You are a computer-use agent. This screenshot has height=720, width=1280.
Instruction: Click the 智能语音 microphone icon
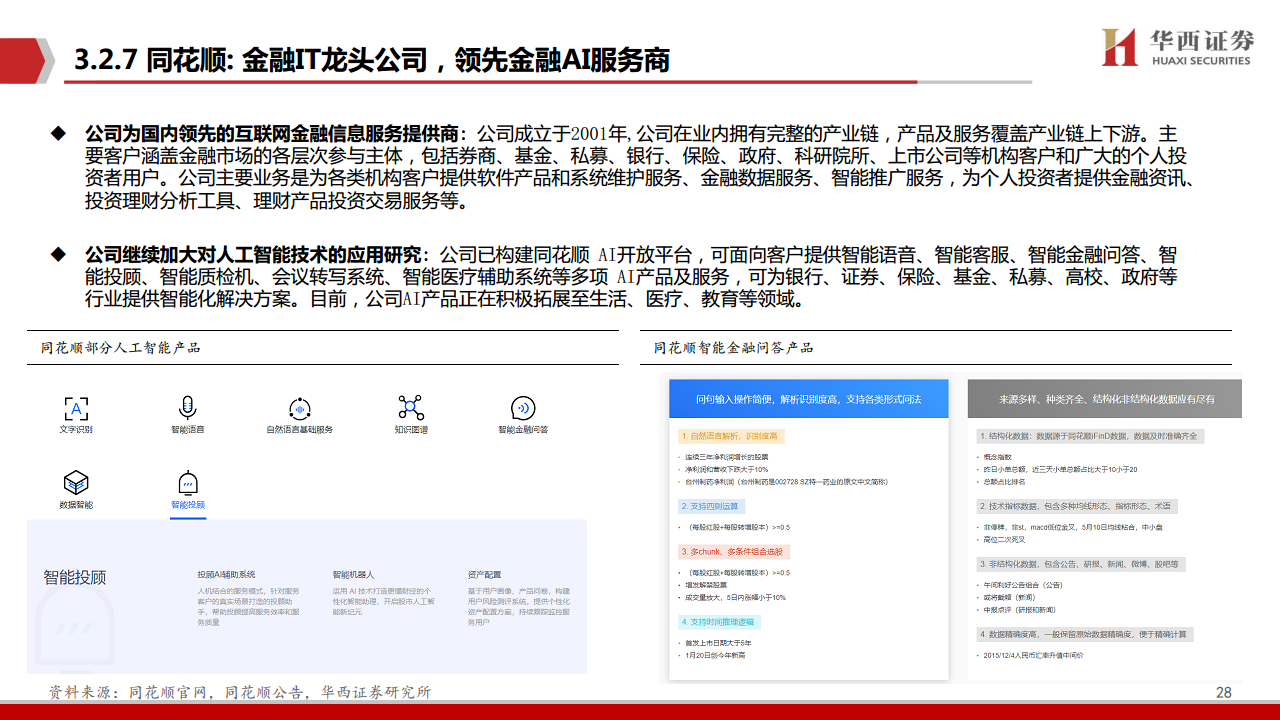tap(187, 408)
